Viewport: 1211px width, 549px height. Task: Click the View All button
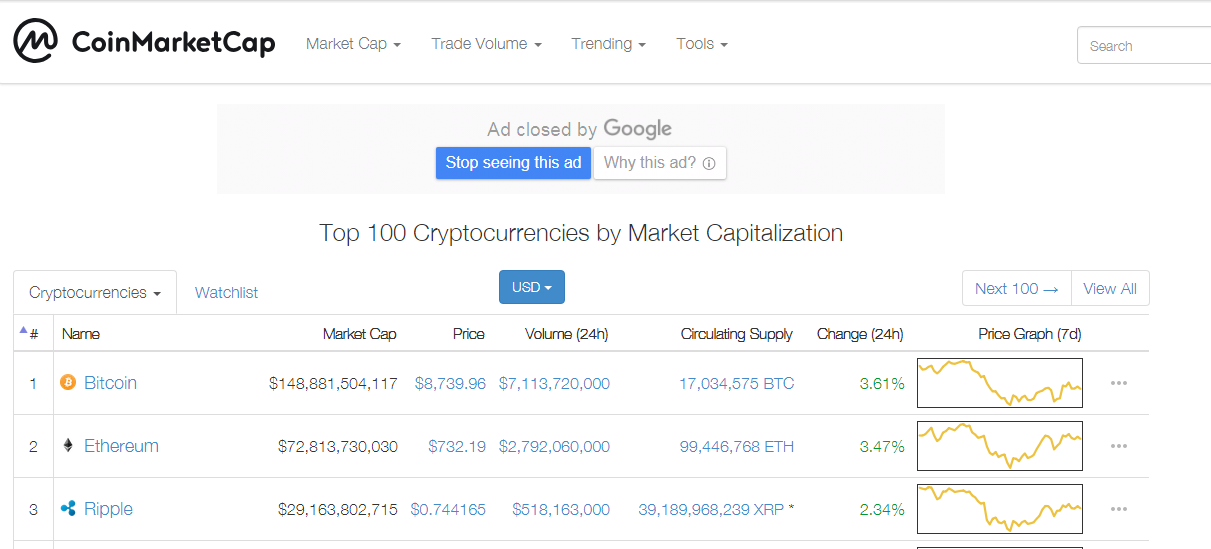click(x=1110, y=289)
